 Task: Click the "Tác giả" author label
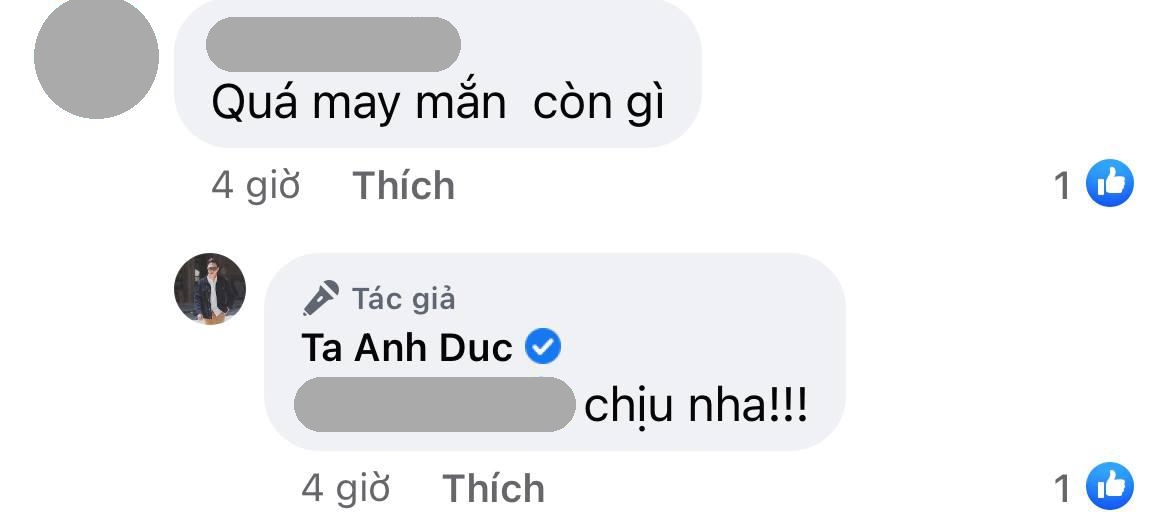pyautogui.click(x=404, y=299)
